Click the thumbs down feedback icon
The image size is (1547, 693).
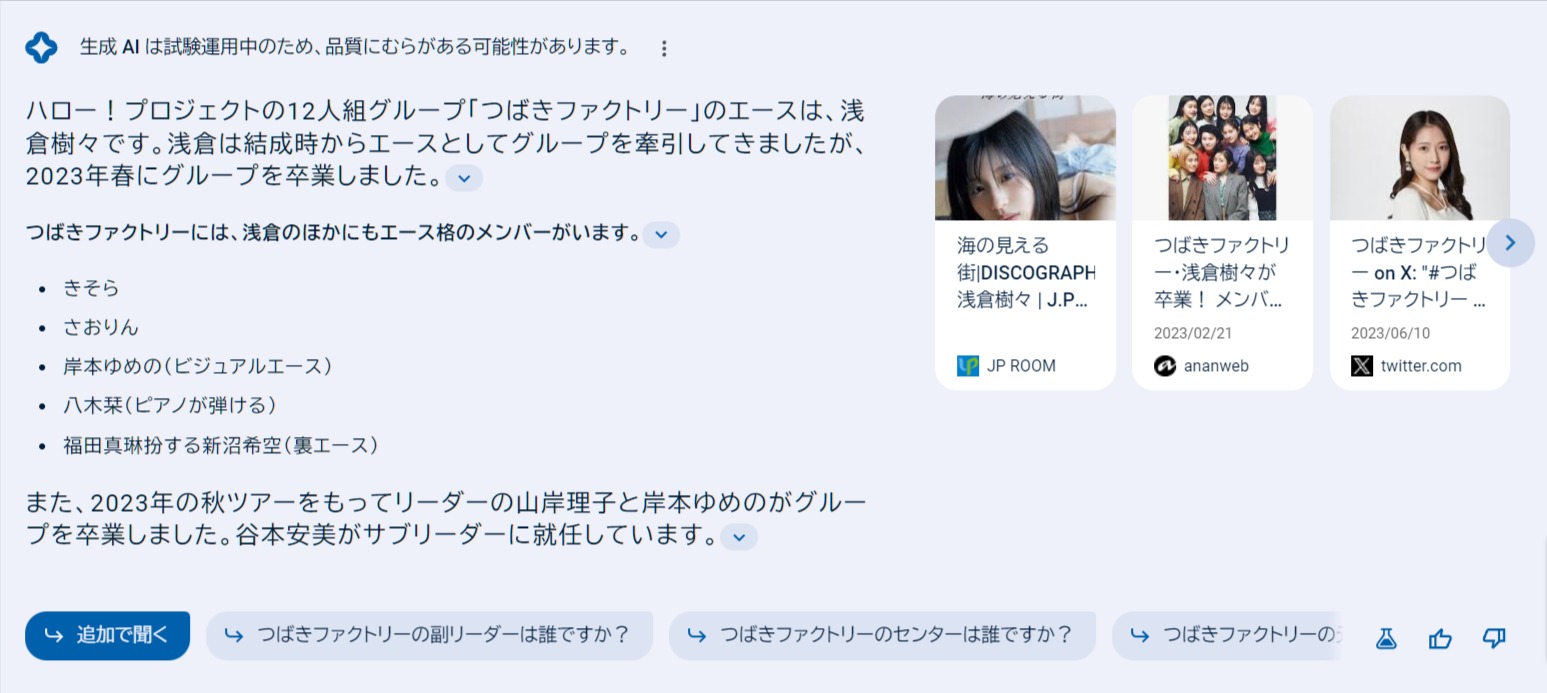coord(1494,638)
